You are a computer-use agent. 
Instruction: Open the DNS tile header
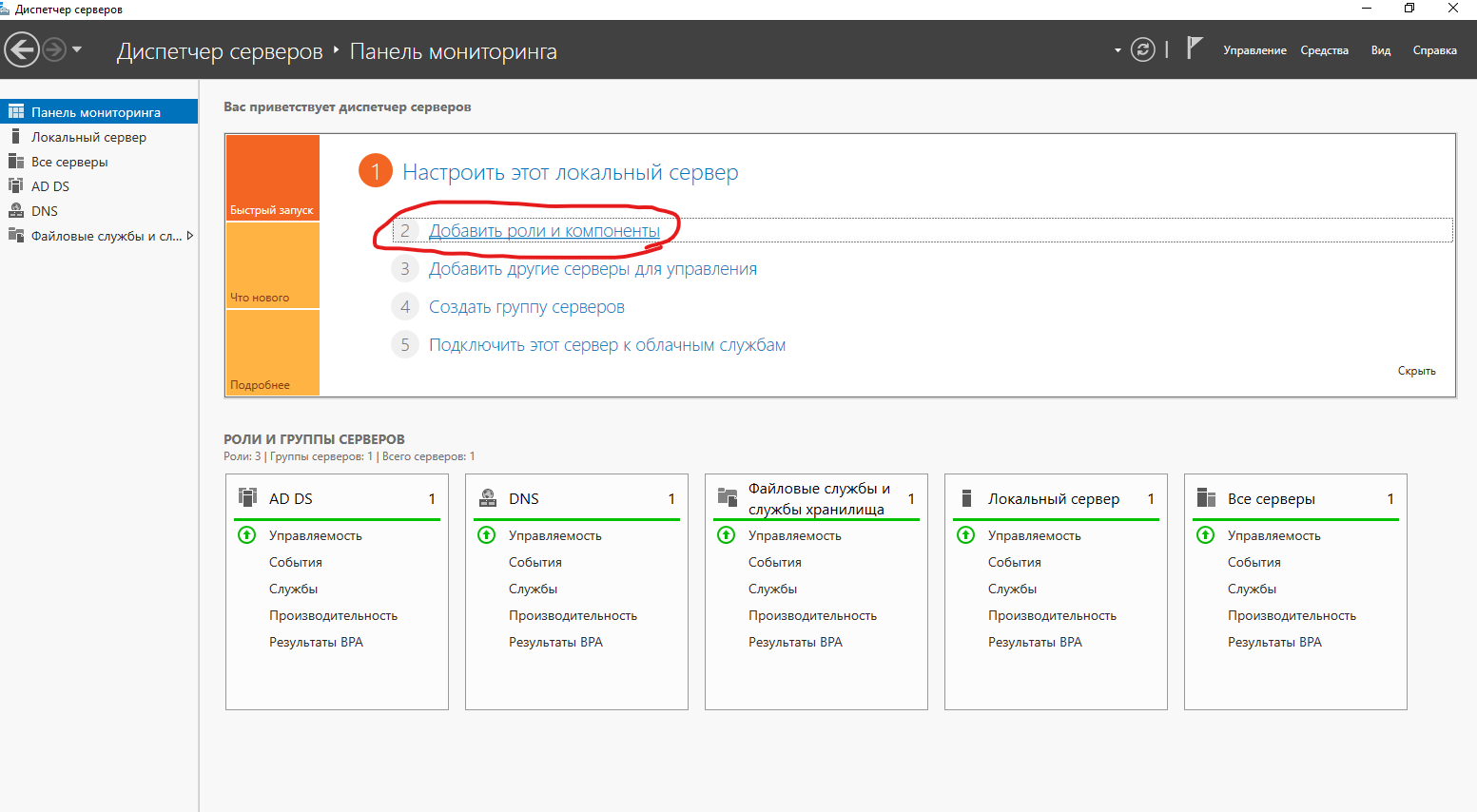[x=576, y=498]
